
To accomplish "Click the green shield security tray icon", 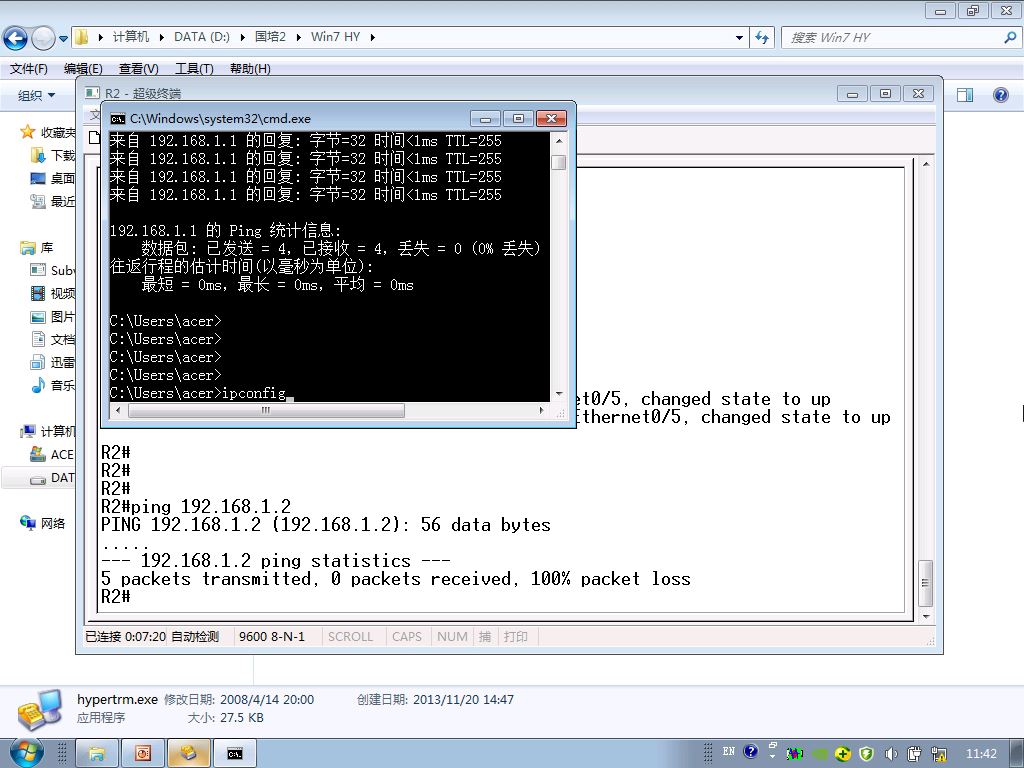I will tap(867, 754).
